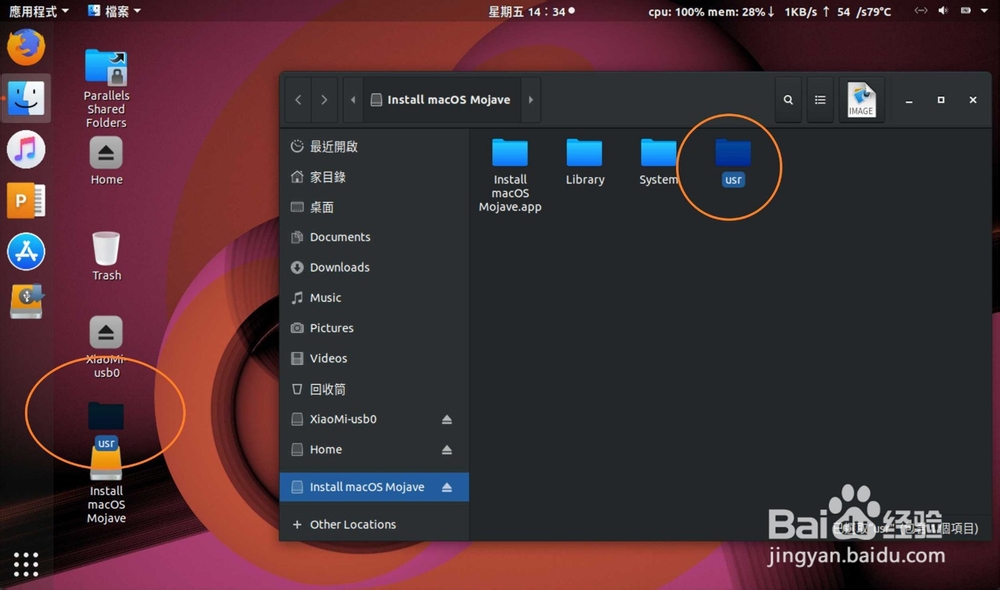Image resolution: width=1000 pixels, height=590 pixels.
Task: Select Install macOS Mojave sidebar entry
Action: click(x=374, y=487)
